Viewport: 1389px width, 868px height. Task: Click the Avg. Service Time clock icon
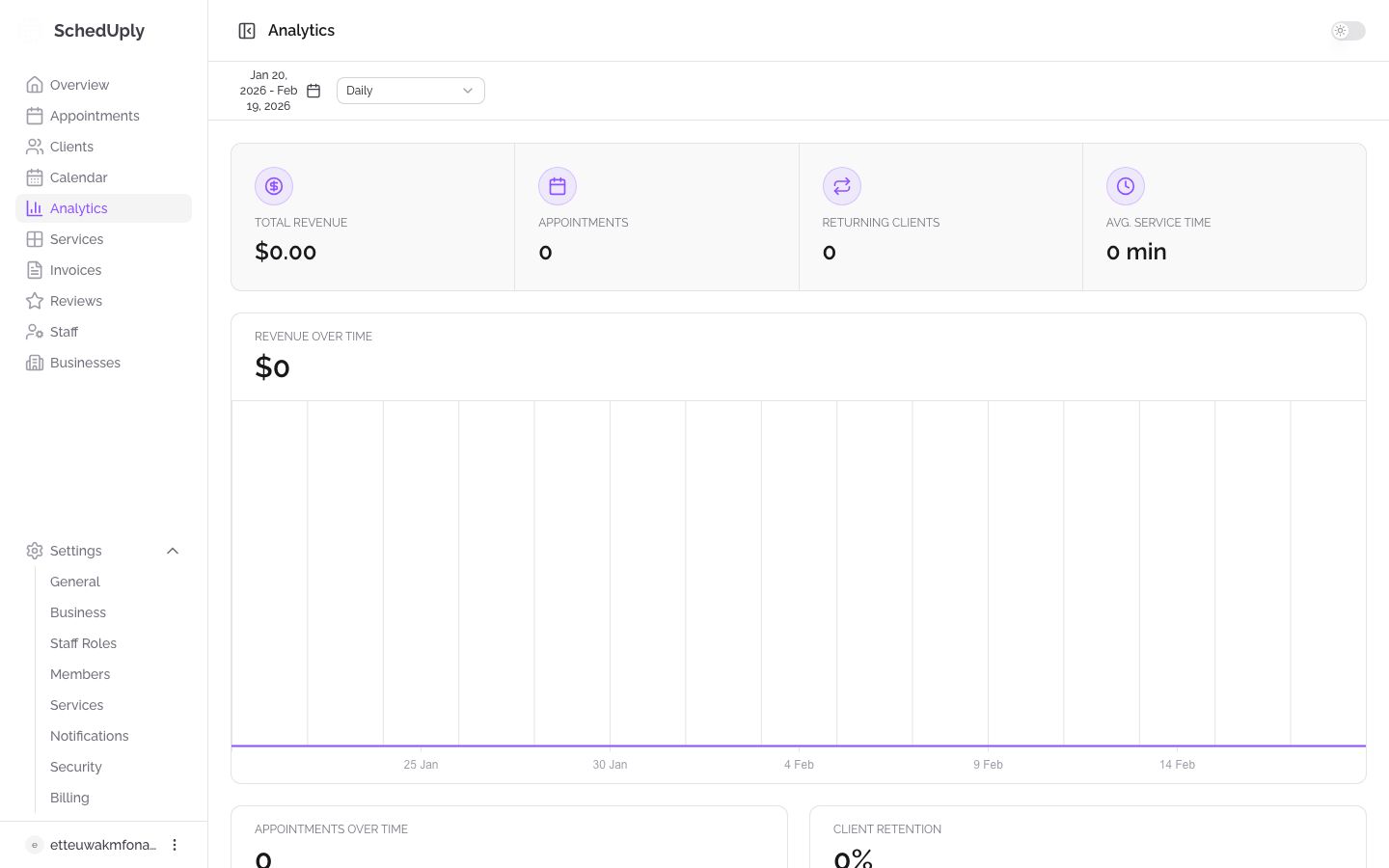[1126, 186]
